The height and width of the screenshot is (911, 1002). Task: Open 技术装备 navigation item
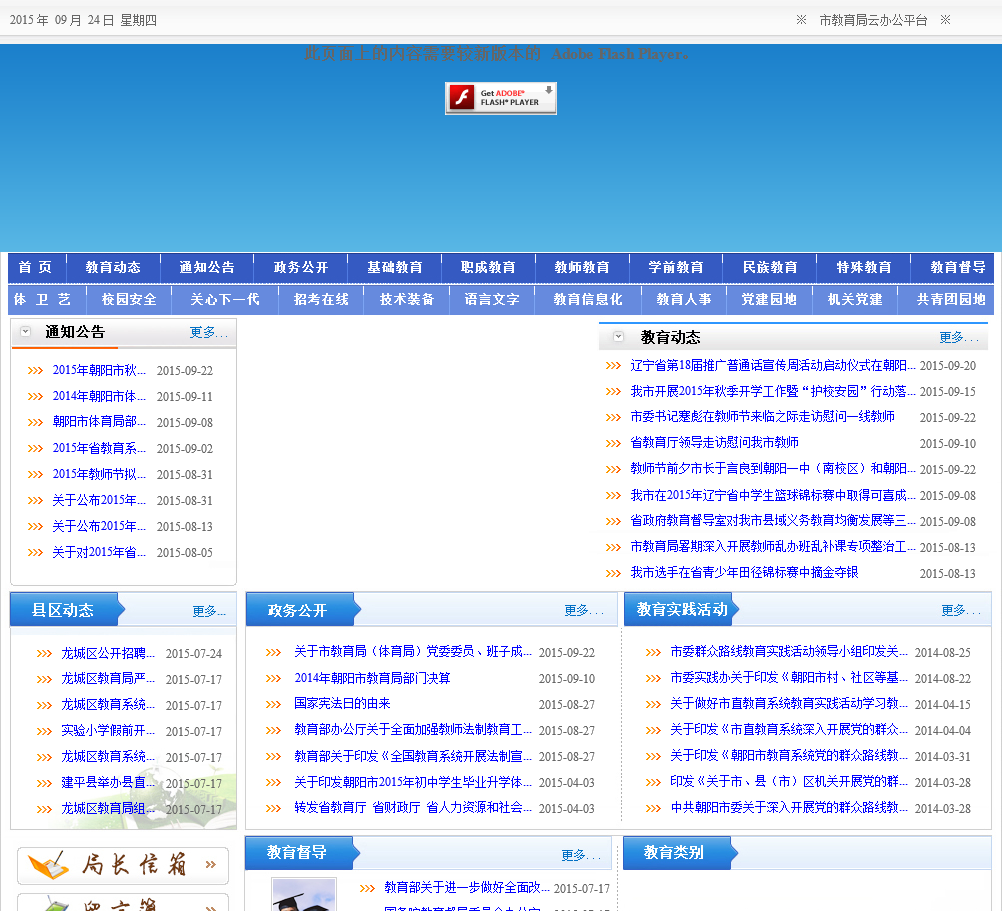coord(407,299)
